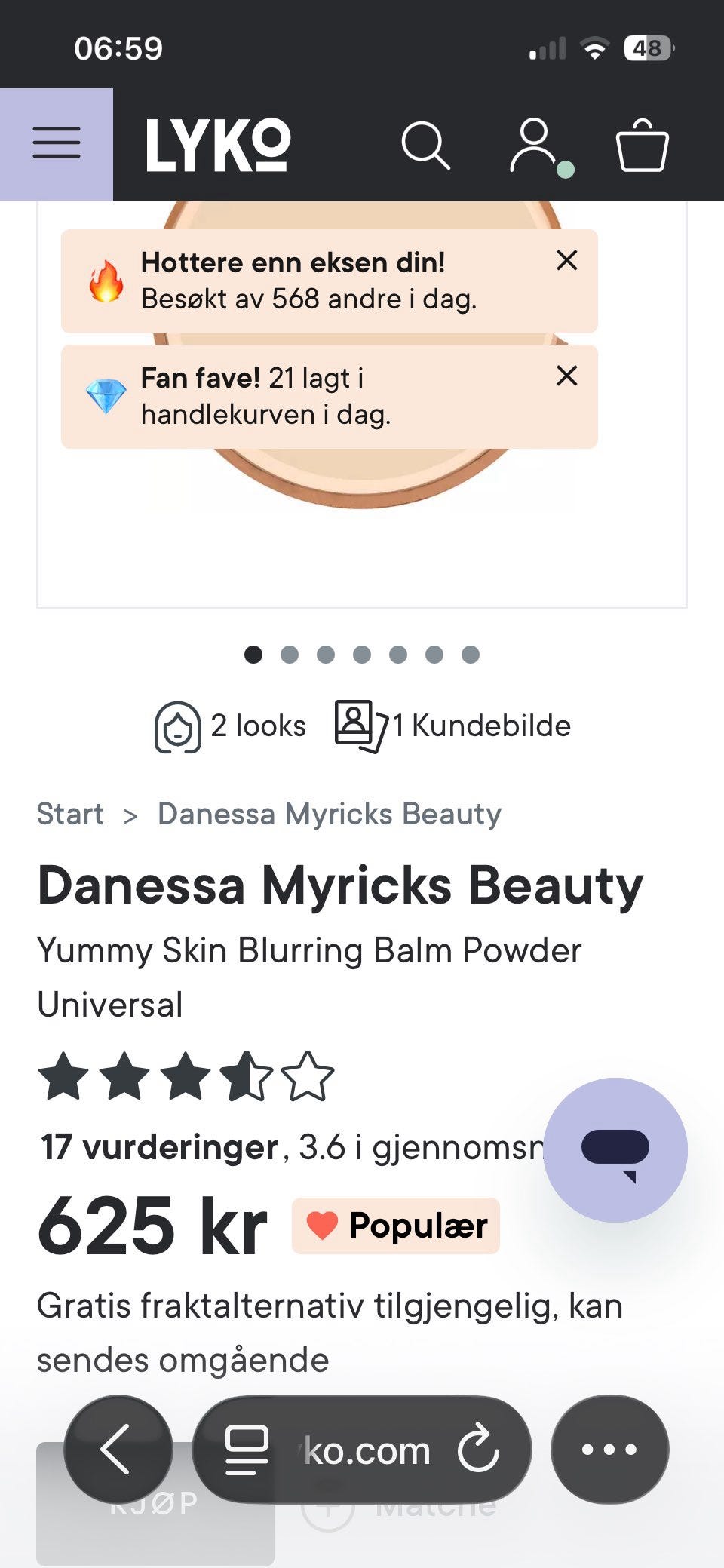The height and width of the screenshot is (1568, 724).
Task: Open the search magnifier icon
Action: pos(426,145)
